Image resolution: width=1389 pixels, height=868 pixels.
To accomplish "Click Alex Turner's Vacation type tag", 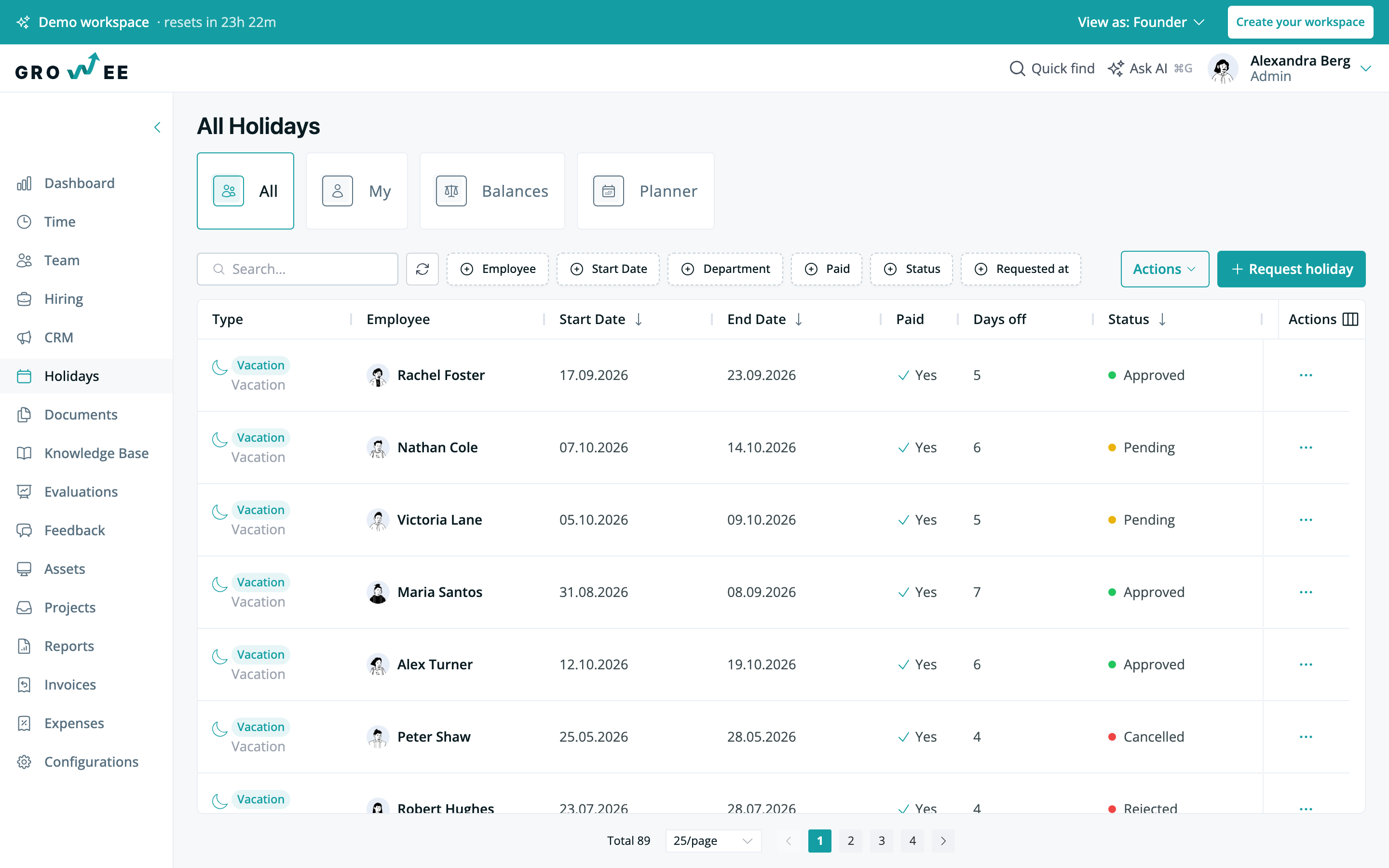I will coord(260,654).
